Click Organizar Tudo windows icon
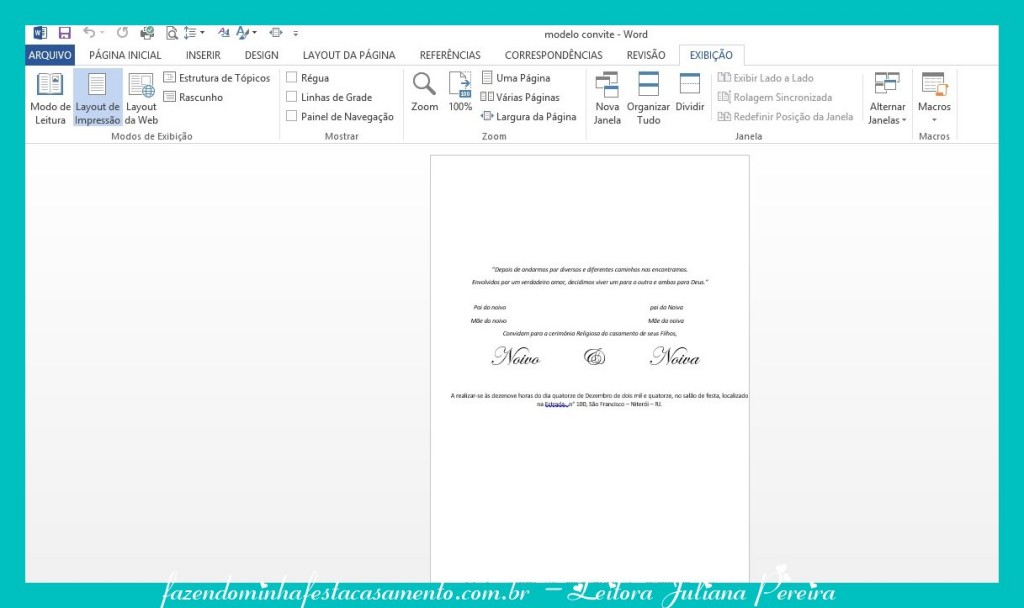This screenshot has width=1024, height=608. [648, 99]
